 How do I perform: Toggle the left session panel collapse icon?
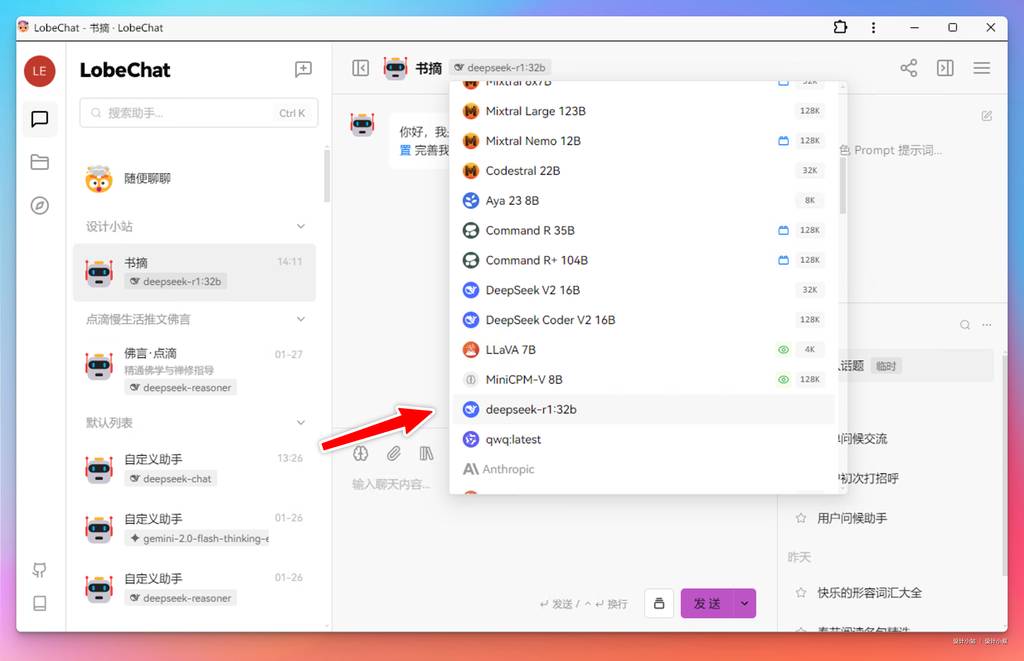(361, 68)
